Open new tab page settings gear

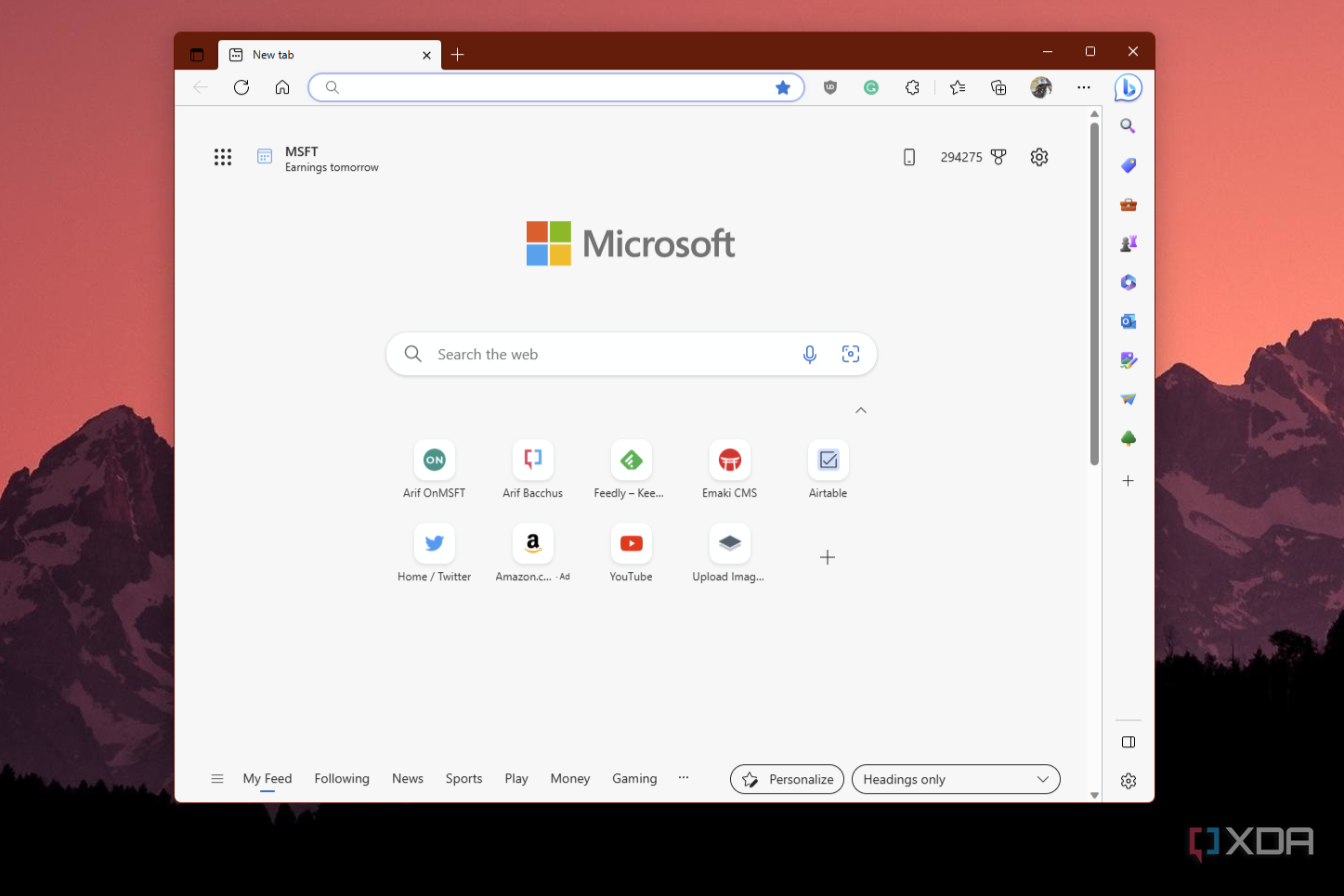tap(1039, 157)
